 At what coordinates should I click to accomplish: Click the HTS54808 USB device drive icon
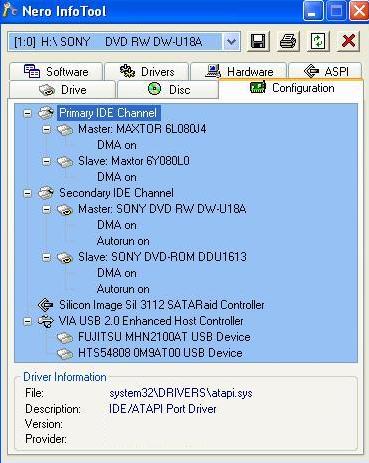[x=65, y=353]
